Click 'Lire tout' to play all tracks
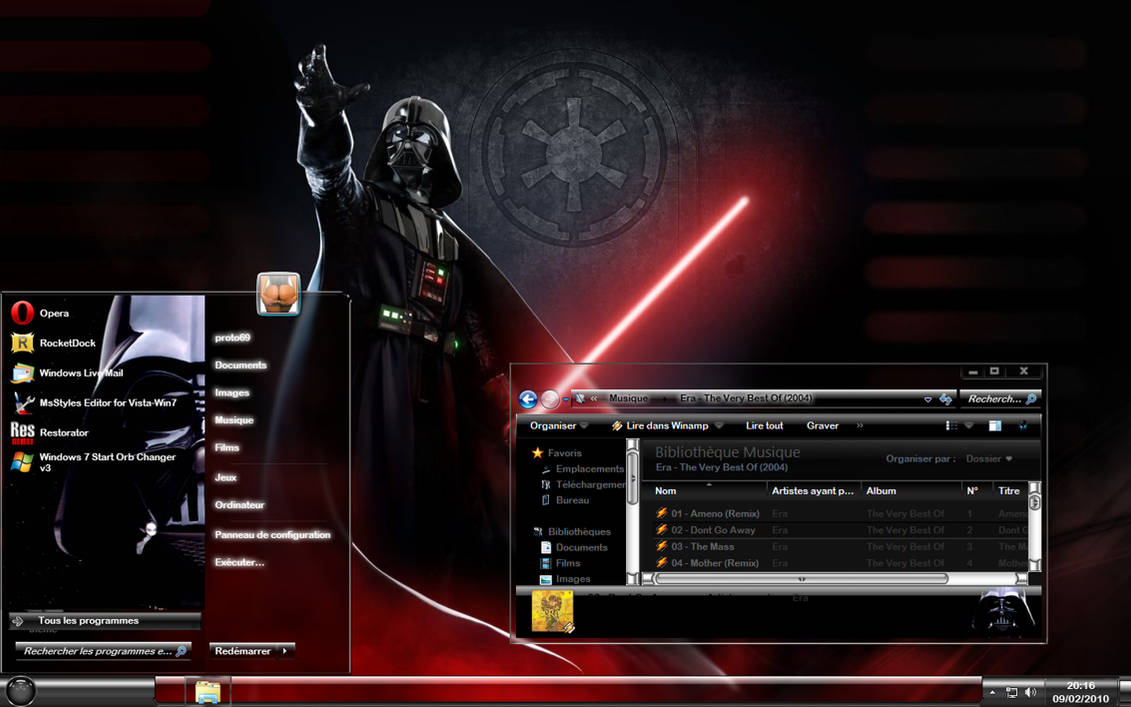This screenshot has height=707, width=1131. click(763, 425)
